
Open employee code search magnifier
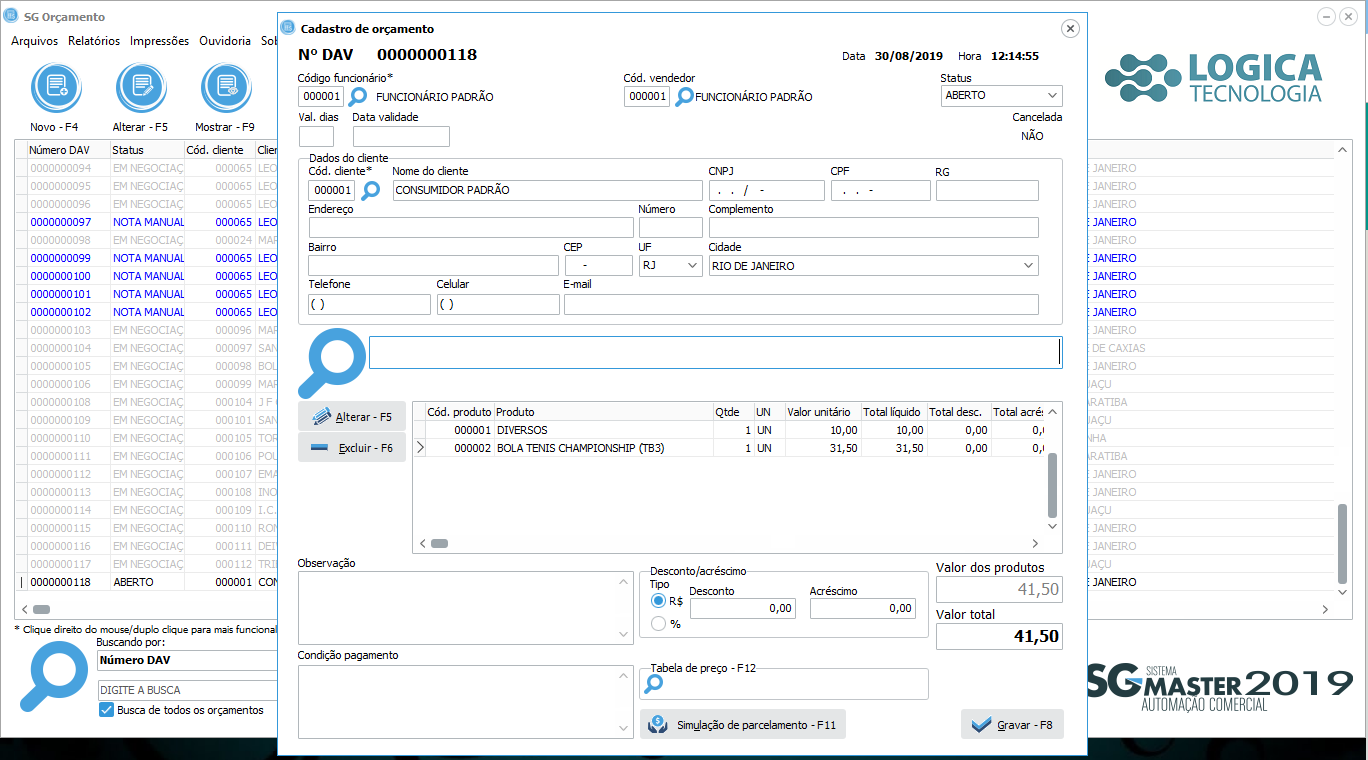(357, 97)
